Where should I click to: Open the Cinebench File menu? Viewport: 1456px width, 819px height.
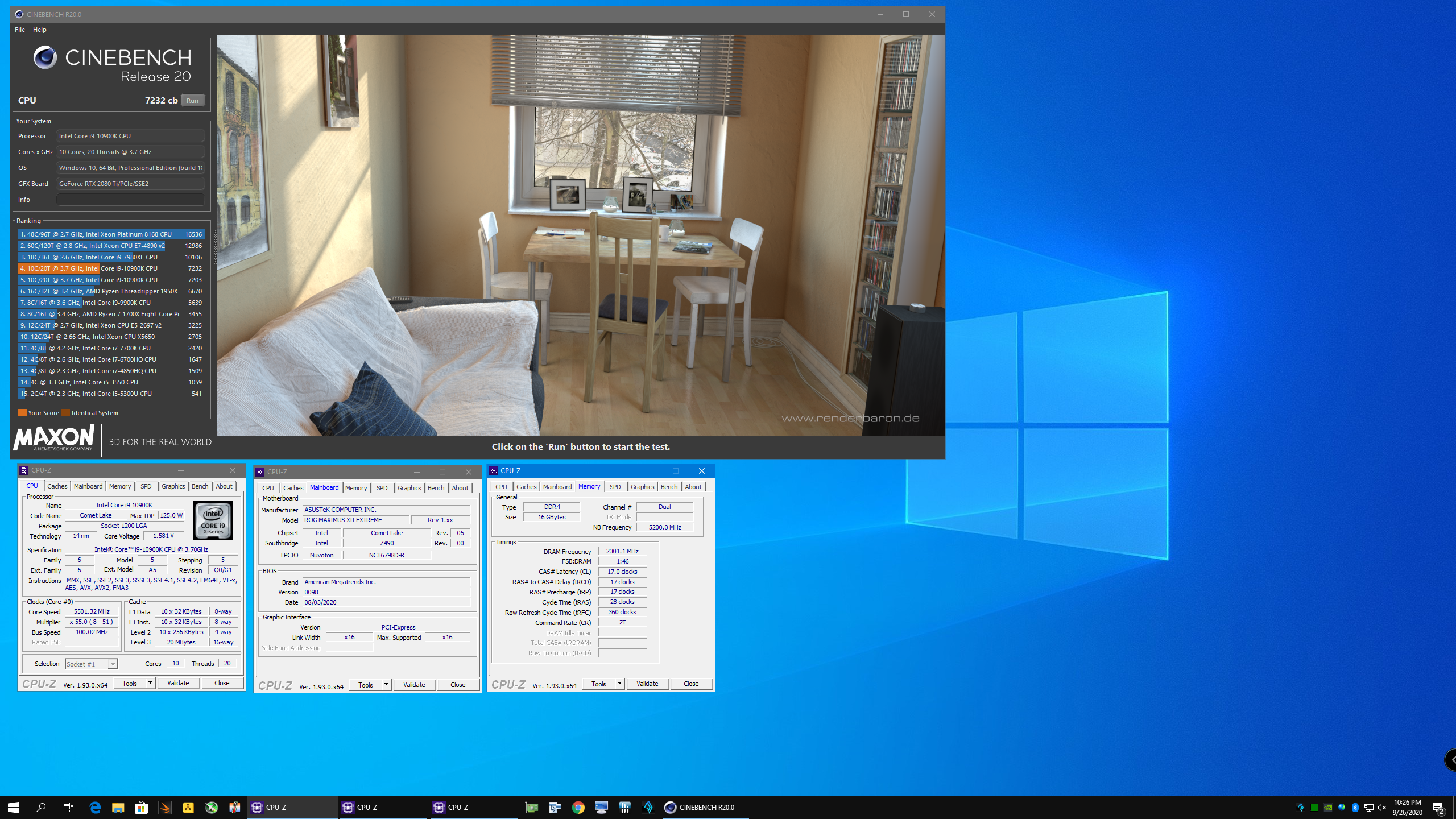coord(20,30)
